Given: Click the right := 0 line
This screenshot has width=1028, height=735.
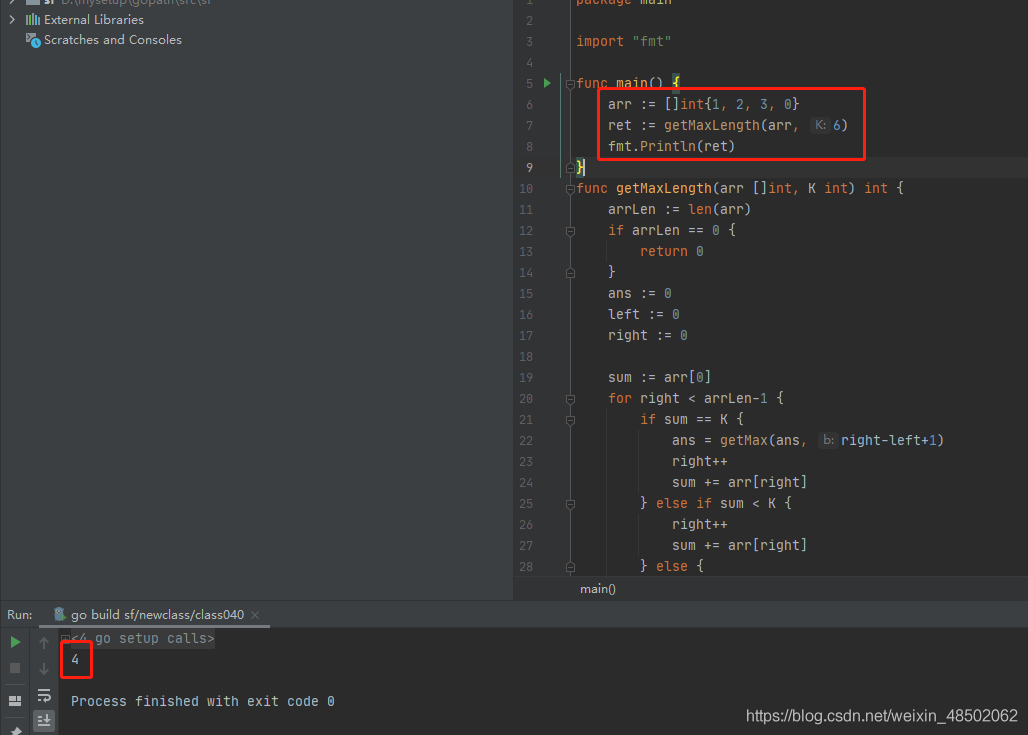Looking at the screenshot, I should pos(647,335).
